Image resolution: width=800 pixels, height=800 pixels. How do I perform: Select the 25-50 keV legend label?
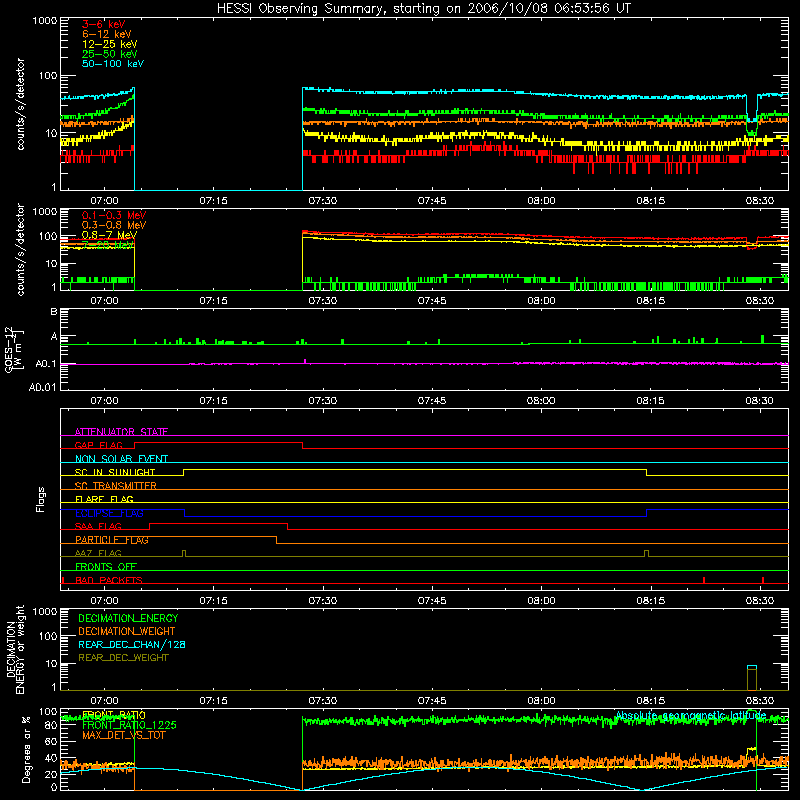coord(109,54)
